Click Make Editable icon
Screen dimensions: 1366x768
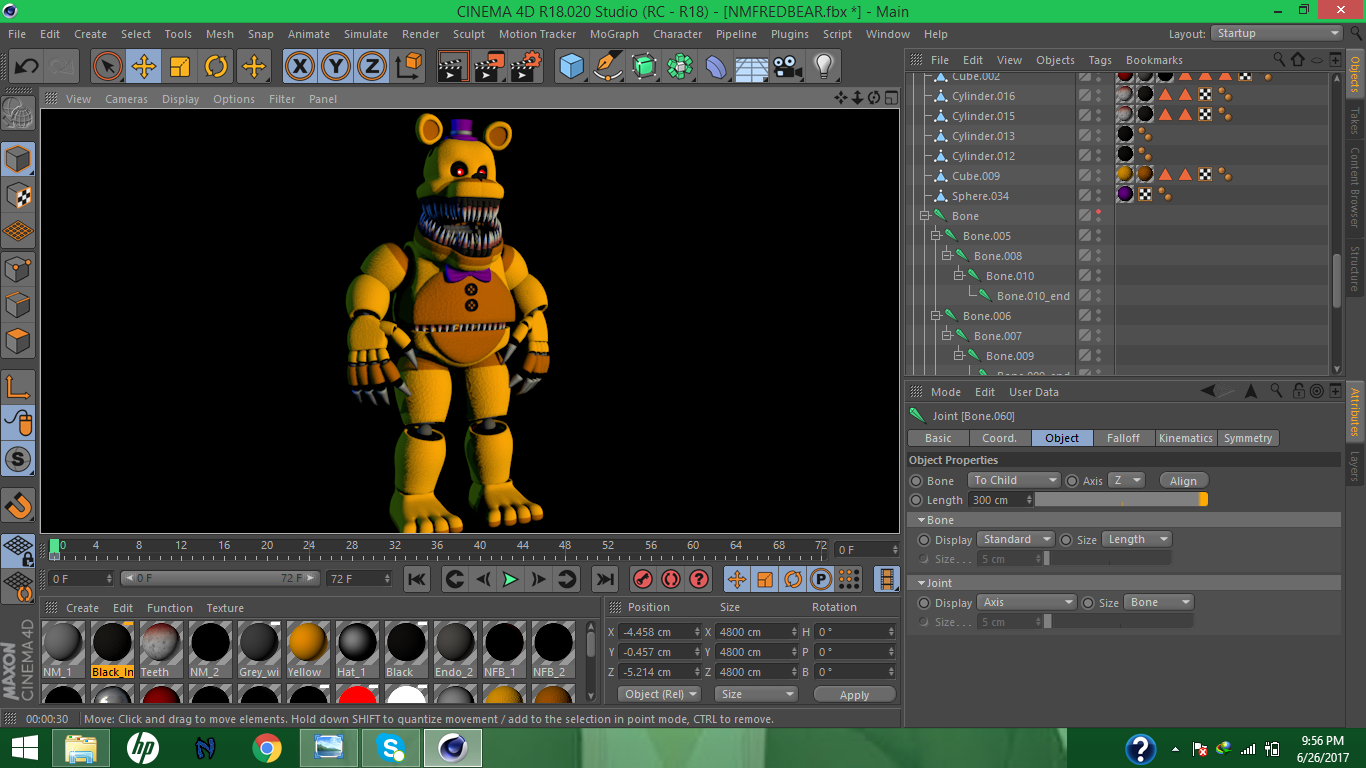click(x=18, y=115)
